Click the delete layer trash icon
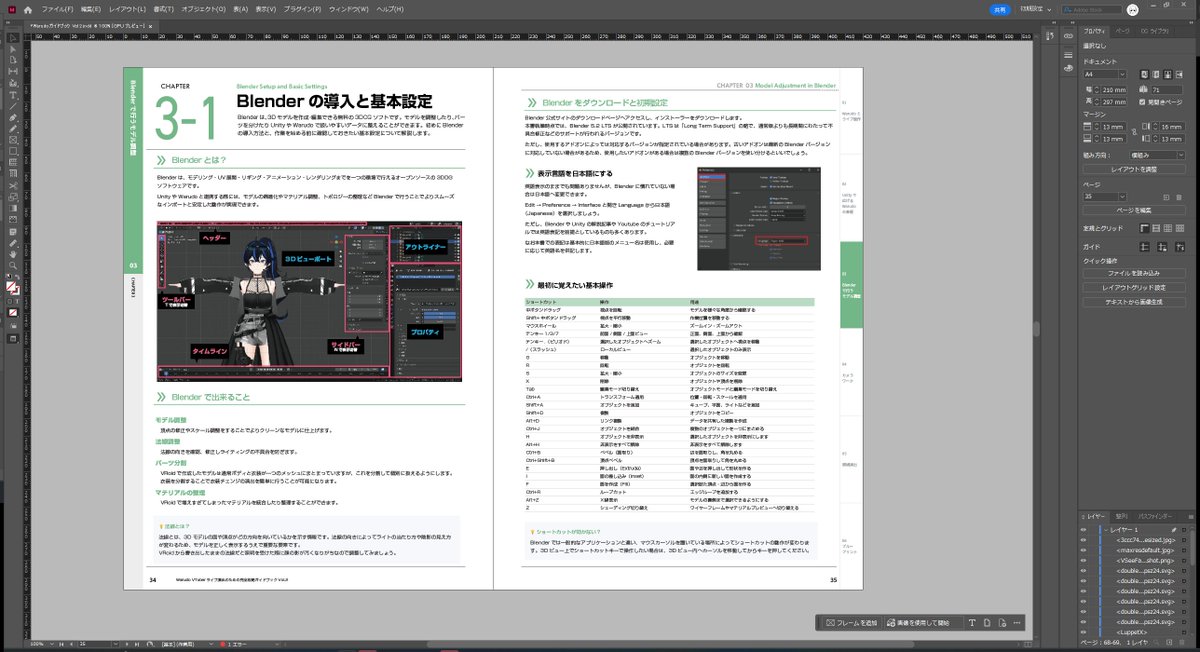Image resolution: width=1200 pixels, height=652 pixels. [1182, 642]
